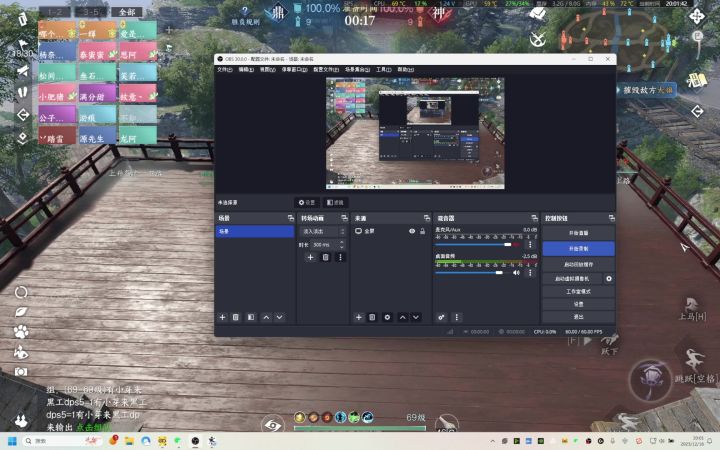Open scene filters icon in Scenes panel

[251, 317]
